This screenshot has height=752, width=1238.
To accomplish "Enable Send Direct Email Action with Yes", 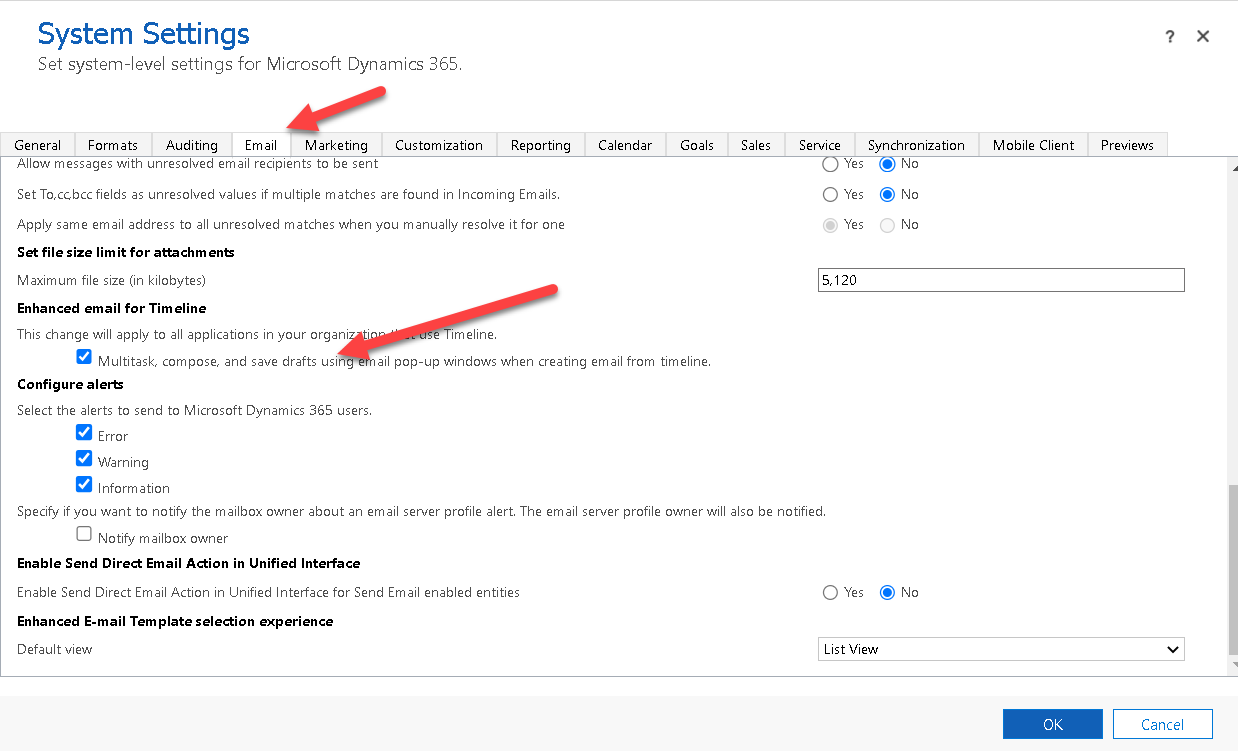I will [830, 592].
